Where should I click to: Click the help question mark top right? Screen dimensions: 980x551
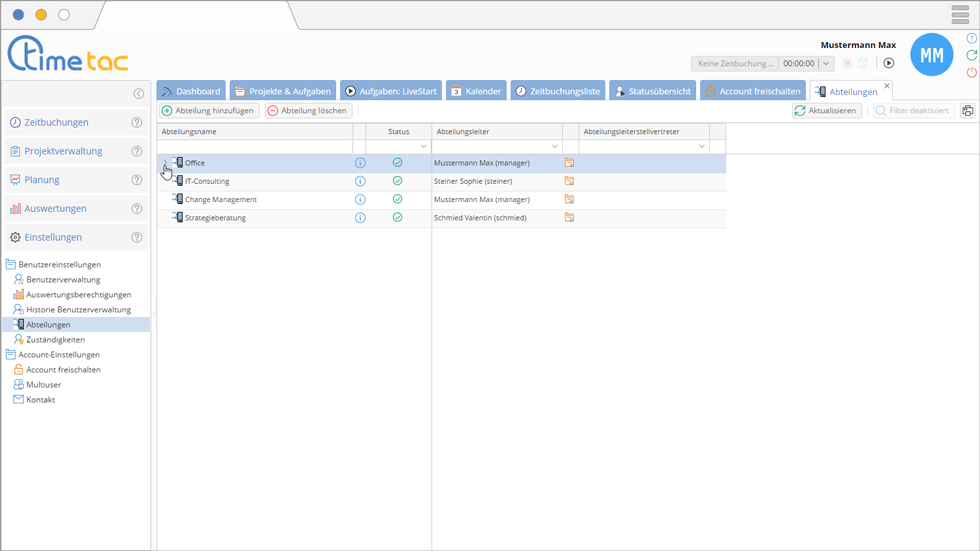pos(971,39)
